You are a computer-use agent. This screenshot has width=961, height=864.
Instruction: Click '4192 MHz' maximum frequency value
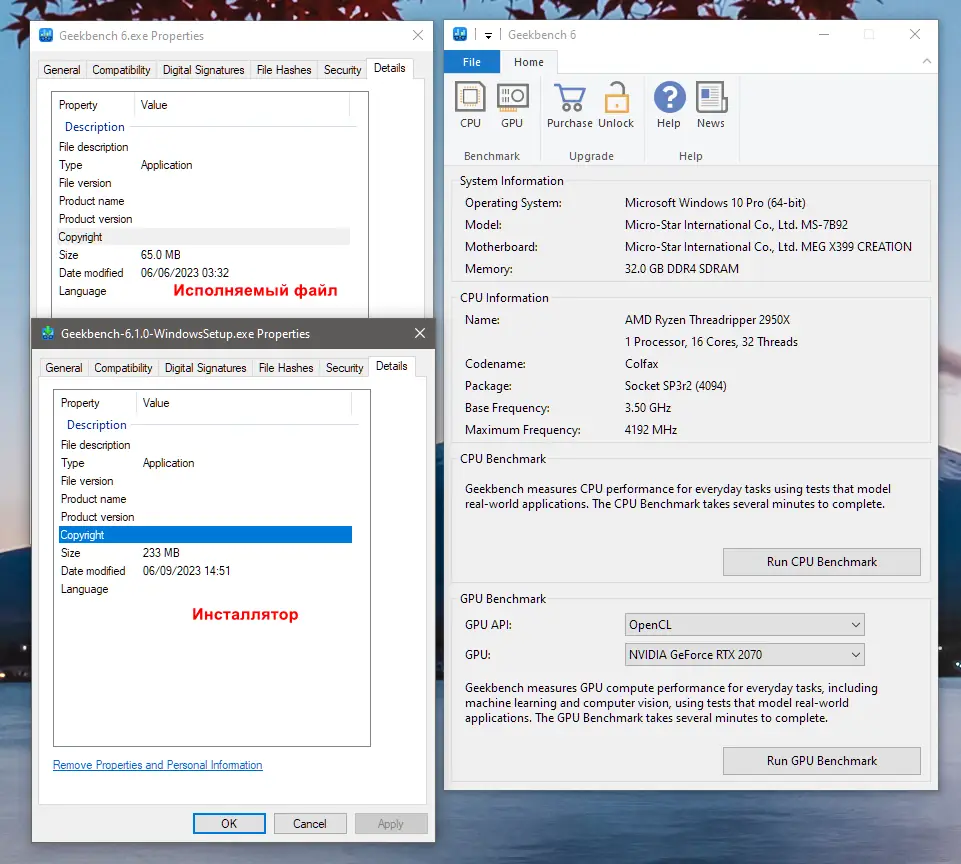coord(651,430)
